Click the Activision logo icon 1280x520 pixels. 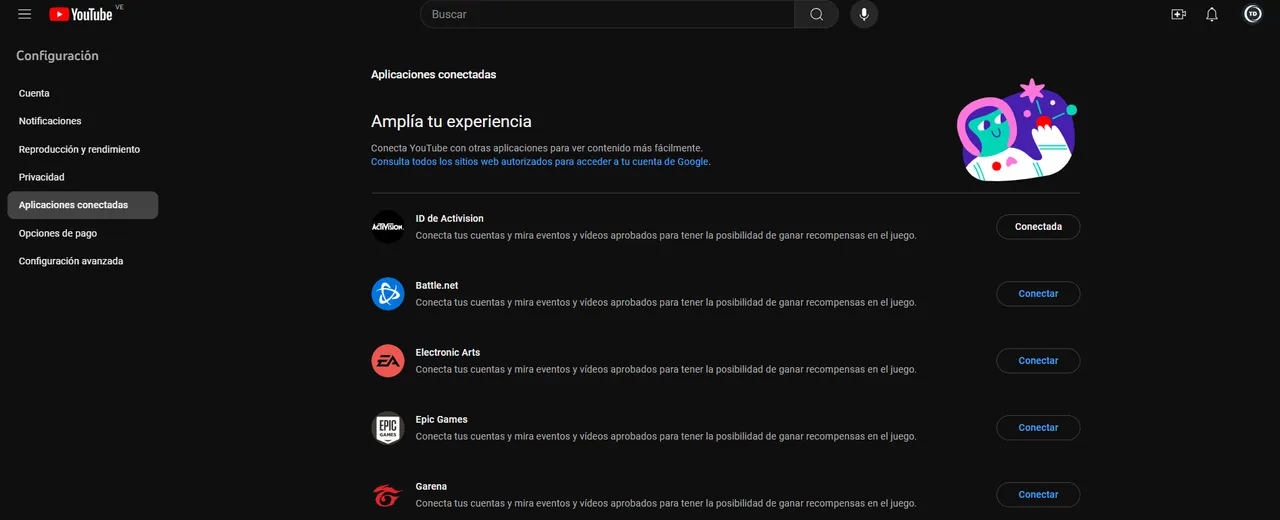[388, 227]
